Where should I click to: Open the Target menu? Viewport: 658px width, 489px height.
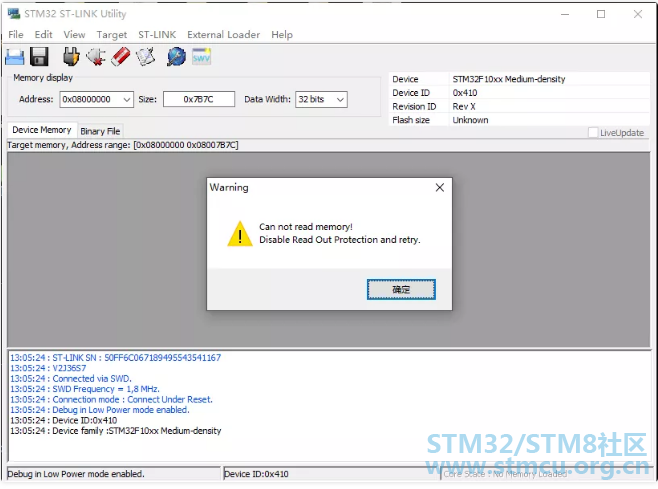[112, 34]
